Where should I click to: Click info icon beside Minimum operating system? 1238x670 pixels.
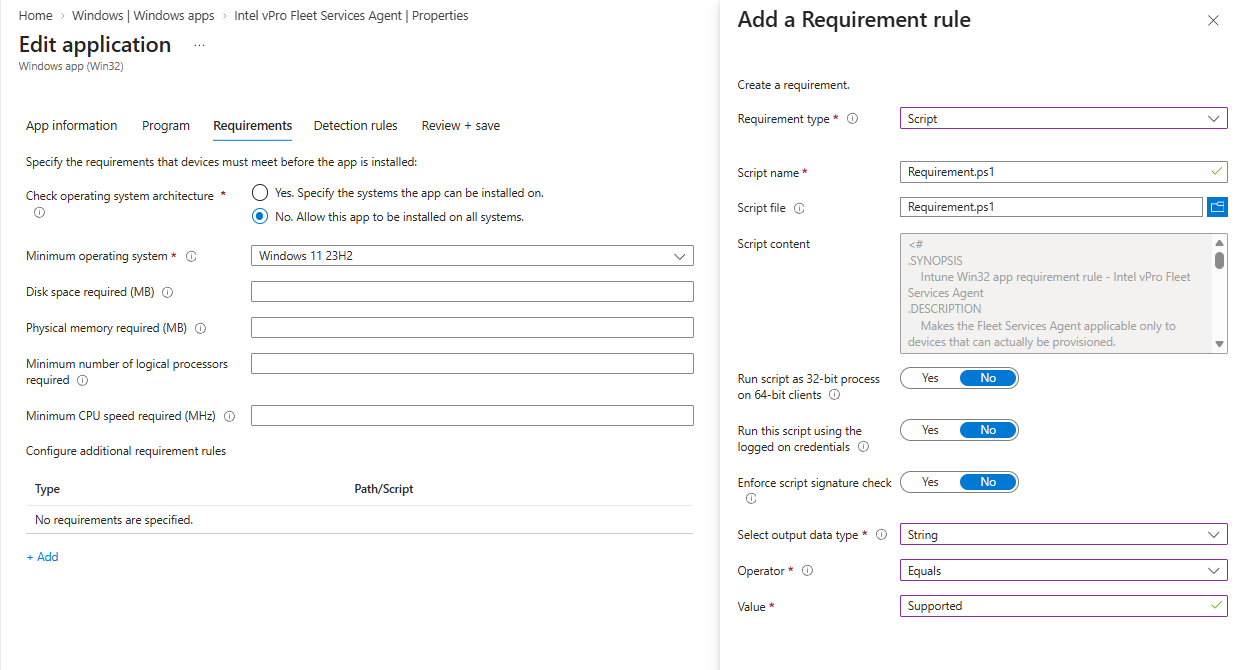(191, 257)
